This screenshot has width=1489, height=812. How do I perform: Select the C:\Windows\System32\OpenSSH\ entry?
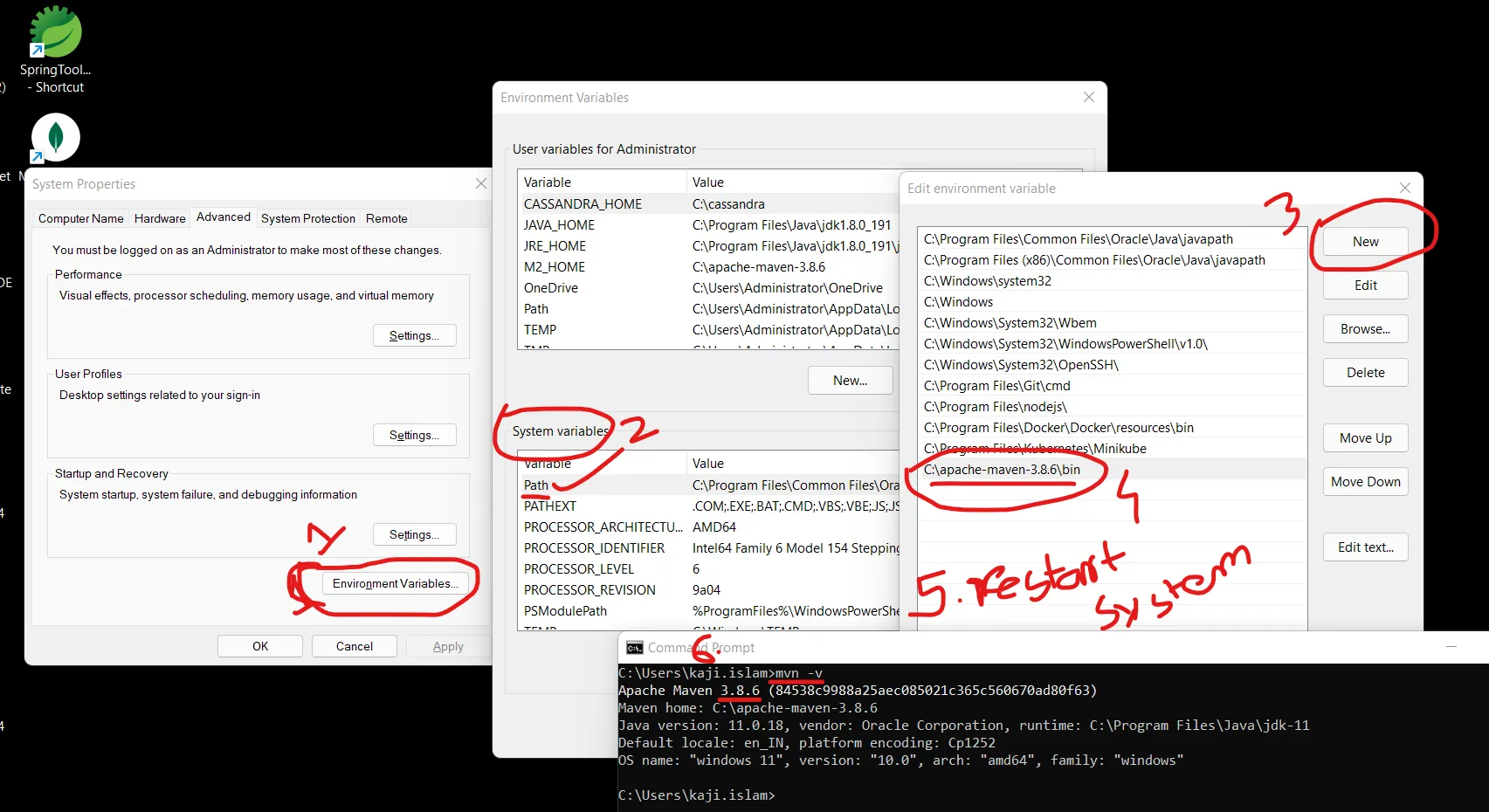coord(1113,365)
